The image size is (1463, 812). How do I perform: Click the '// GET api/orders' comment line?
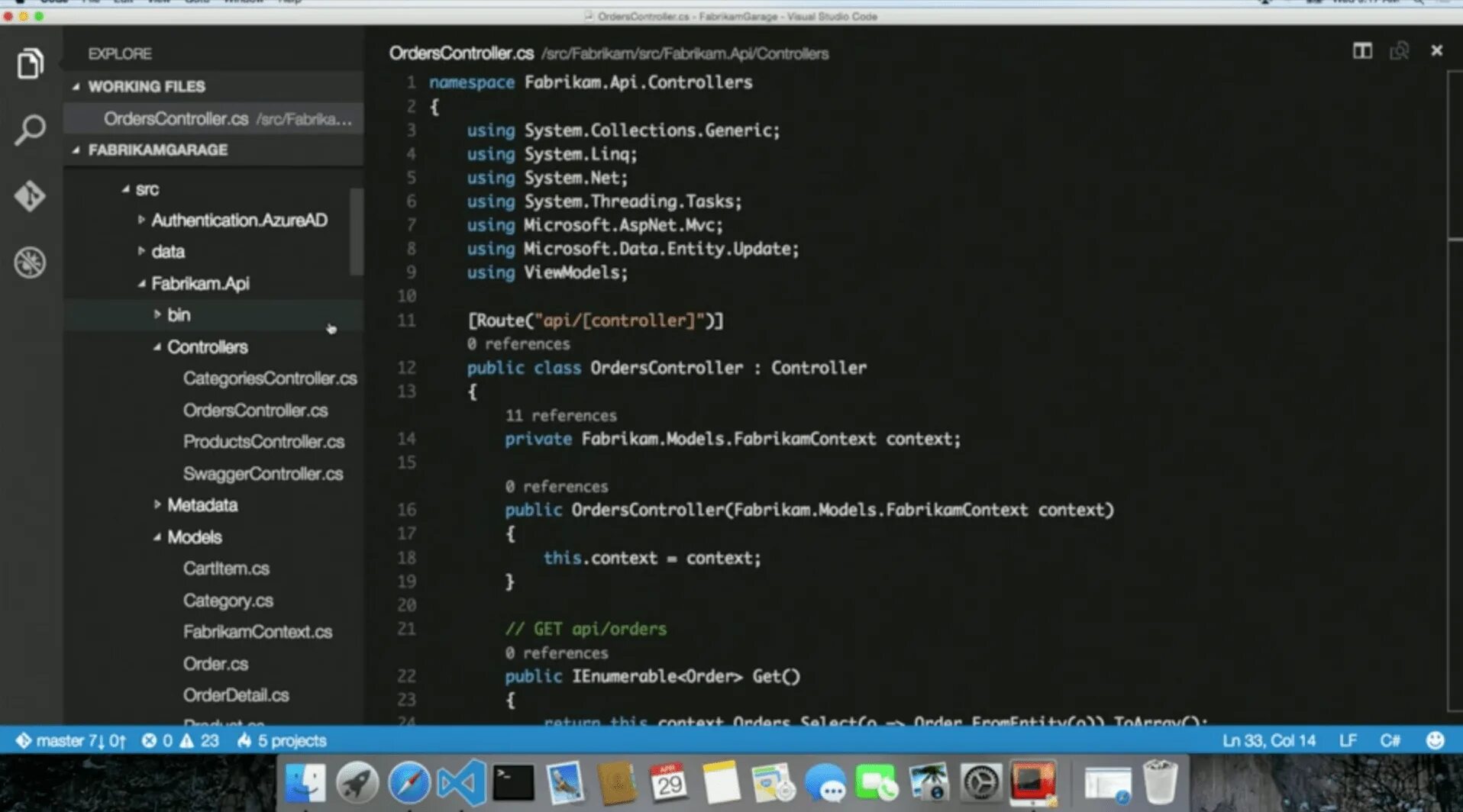[586, 629]
